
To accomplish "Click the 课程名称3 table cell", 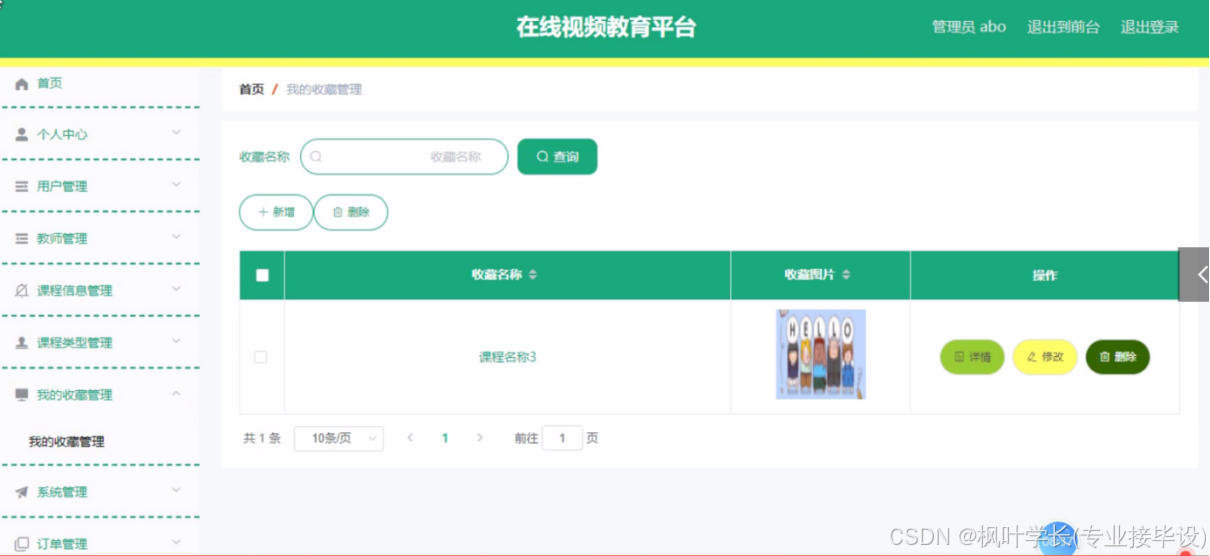I will [508, 357].
